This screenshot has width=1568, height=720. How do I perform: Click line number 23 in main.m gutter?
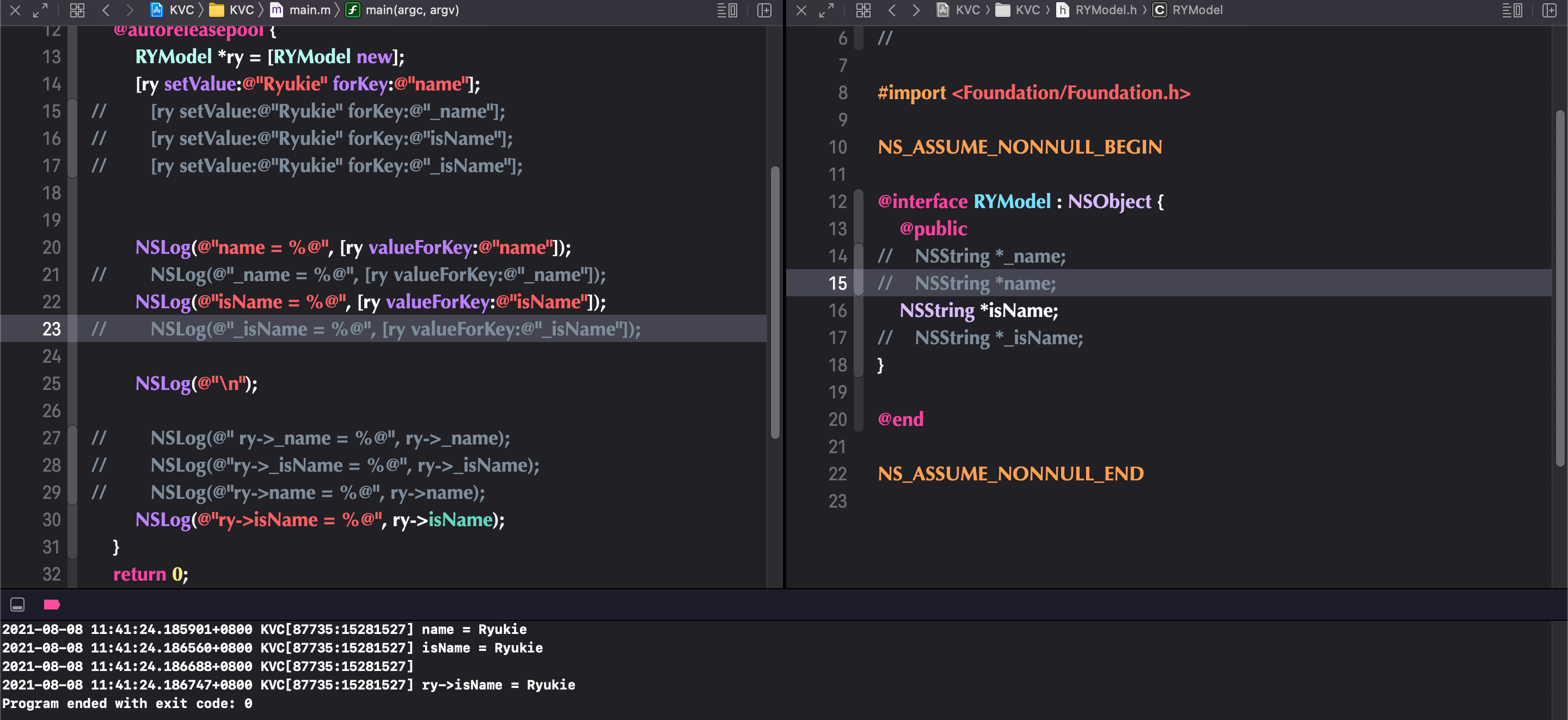pyautogui.click(x=51, y=329)
